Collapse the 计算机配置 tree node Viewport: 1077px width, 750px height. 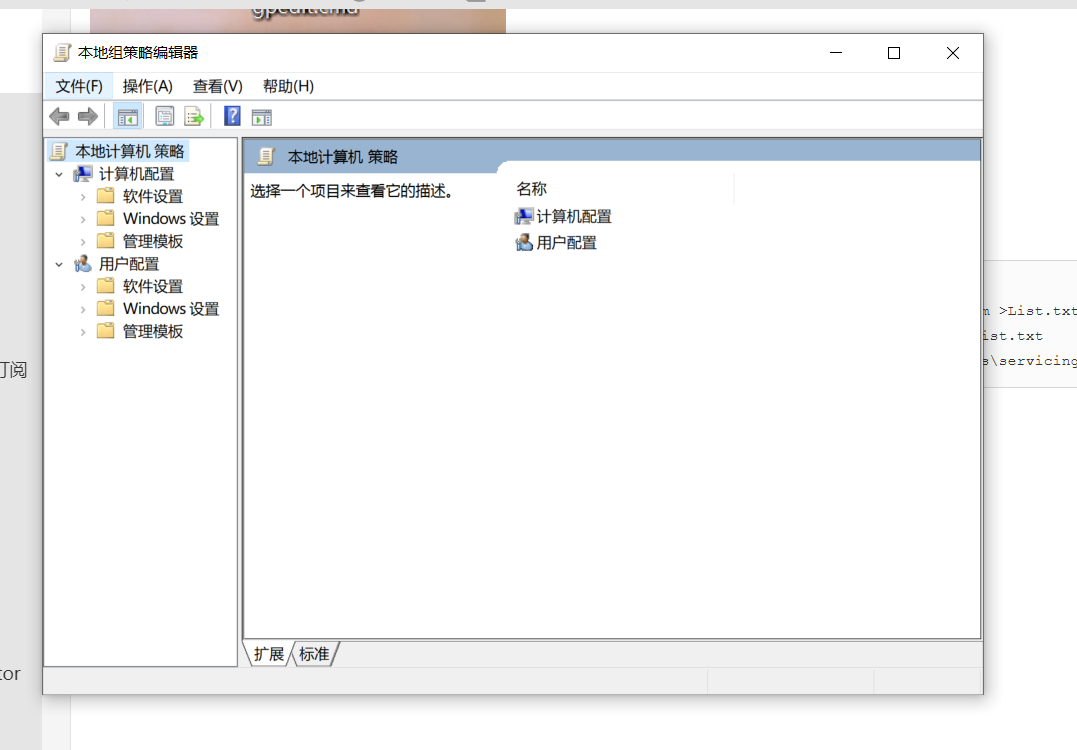point(59,174)
